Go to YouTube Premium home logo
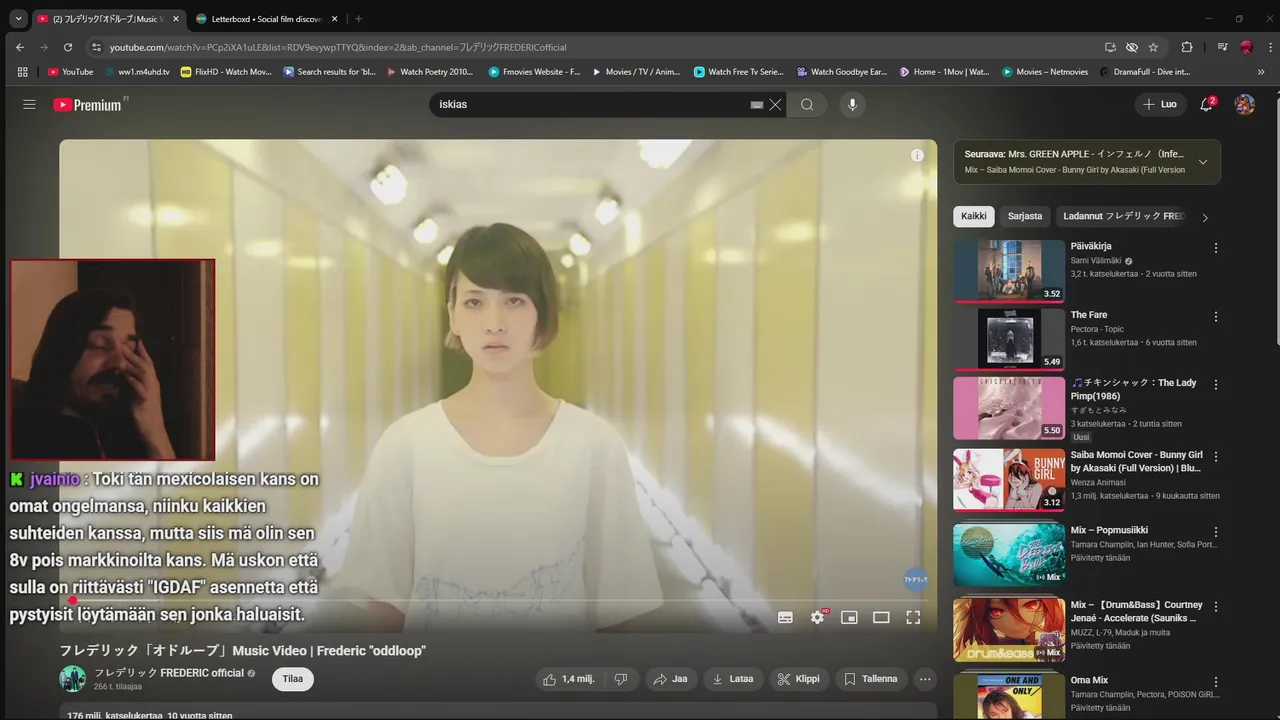The image size is (1280, 720). coord(88,104)
